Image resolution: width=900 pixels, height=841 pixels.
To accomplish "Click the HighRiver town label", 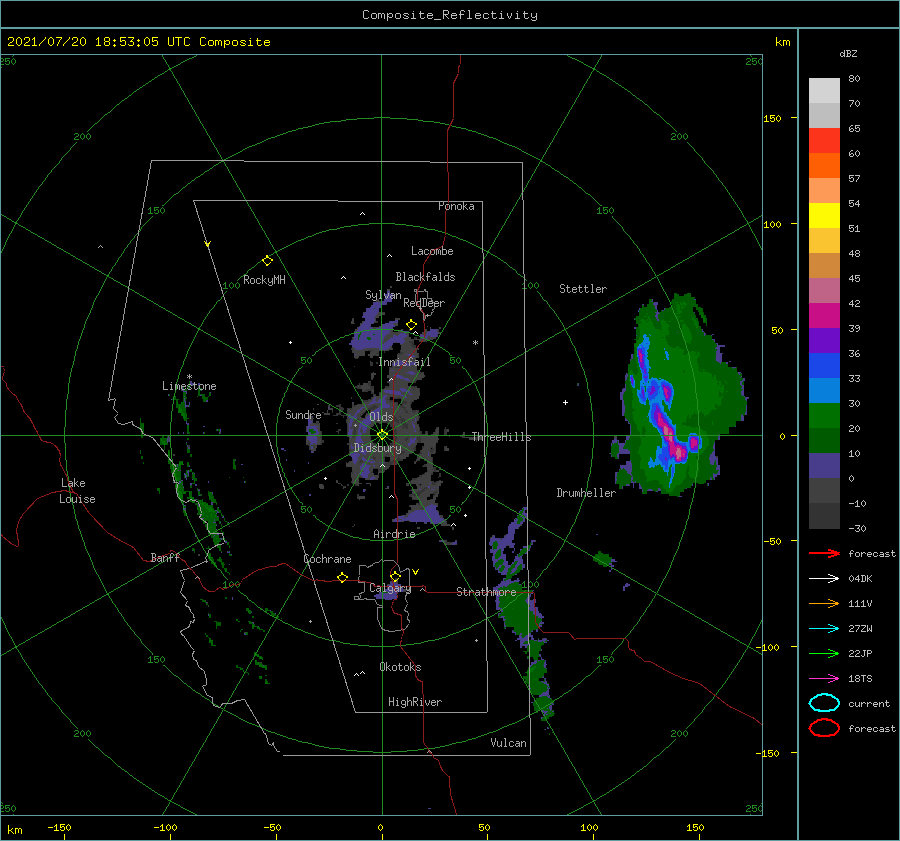I will [415, 702].
